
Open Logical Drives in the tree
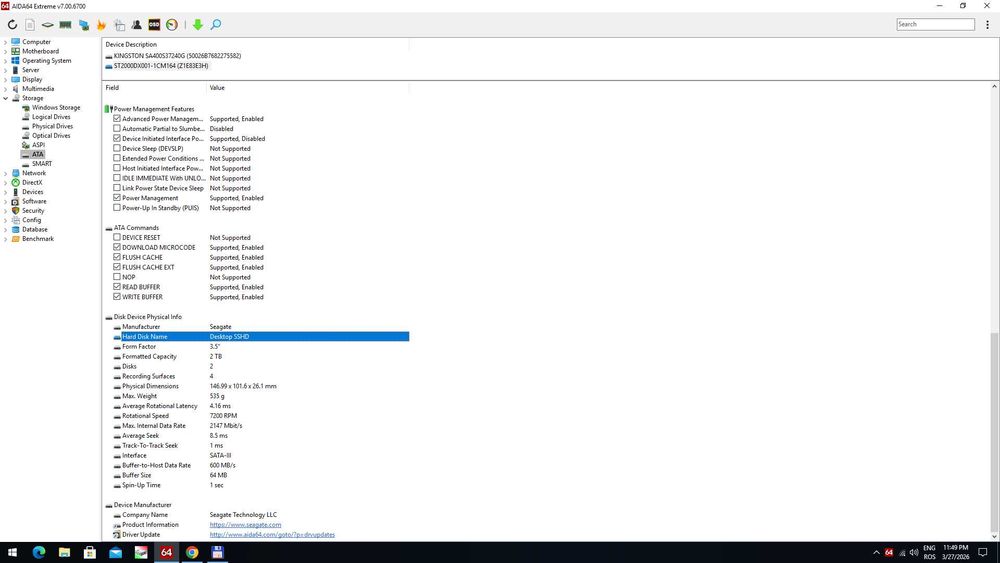point(51,117)
